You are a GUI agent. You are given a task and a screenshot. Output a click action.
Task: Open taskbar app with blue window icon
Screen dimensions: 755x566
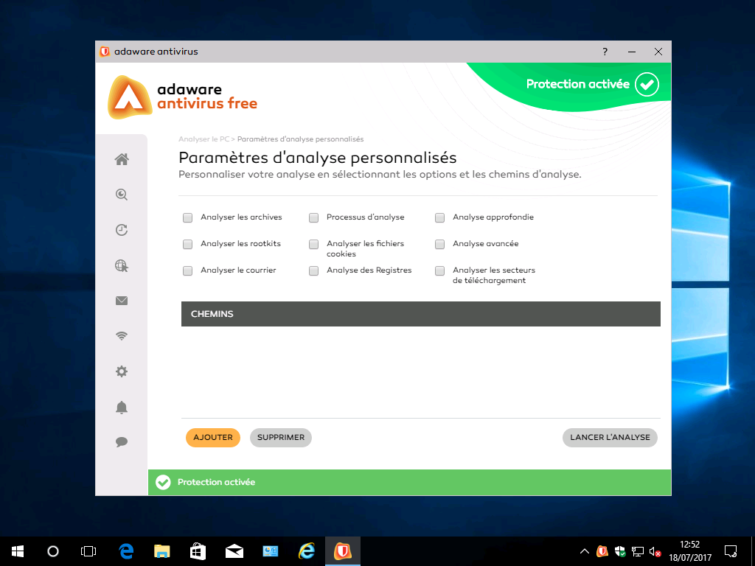coord(270,551)
